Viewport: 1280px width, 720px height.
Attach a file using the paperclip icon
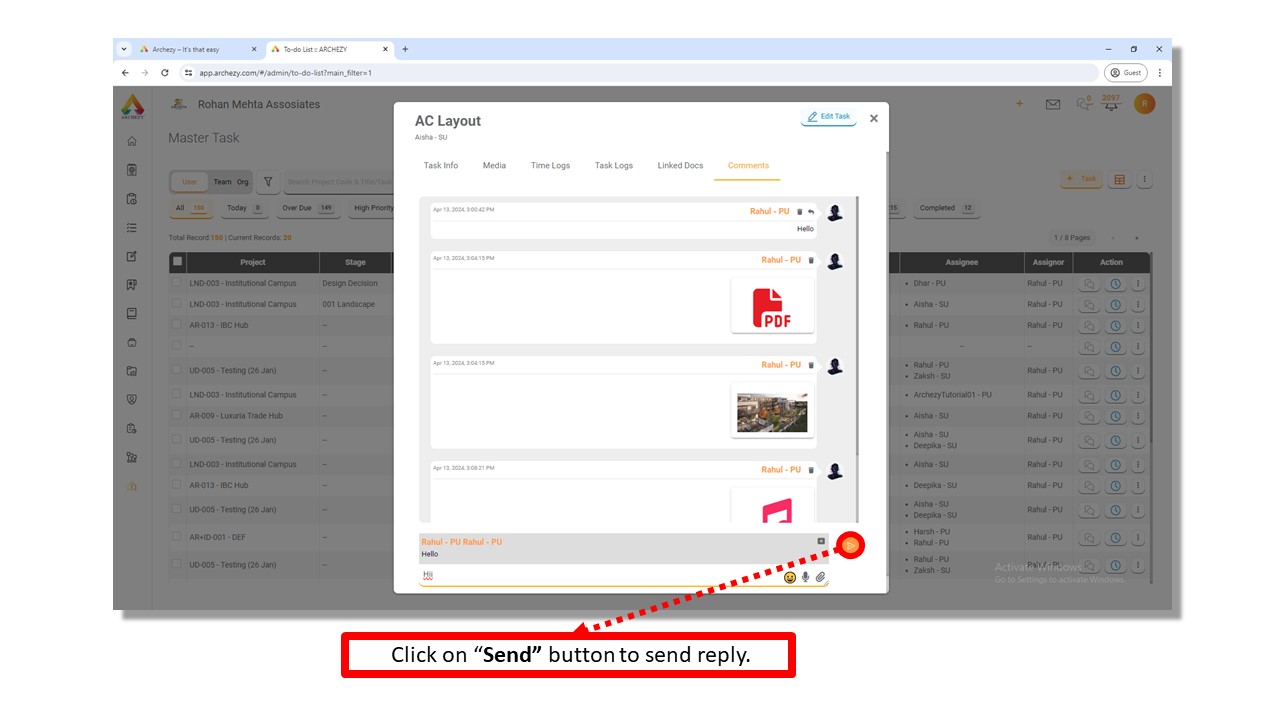[820, 577]
